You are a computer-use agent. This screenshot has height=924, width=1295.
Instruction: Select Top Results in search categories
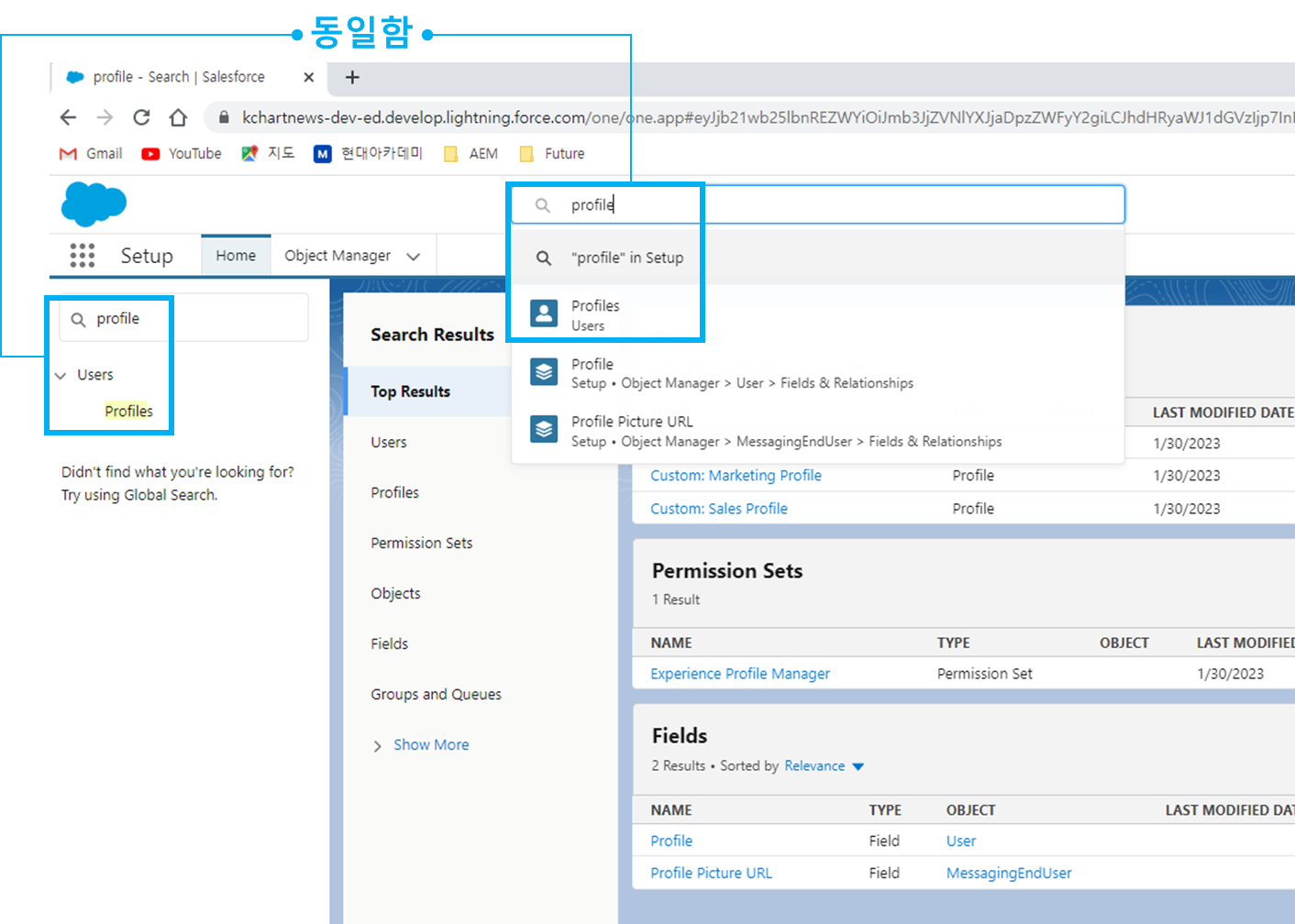point(428,391)
